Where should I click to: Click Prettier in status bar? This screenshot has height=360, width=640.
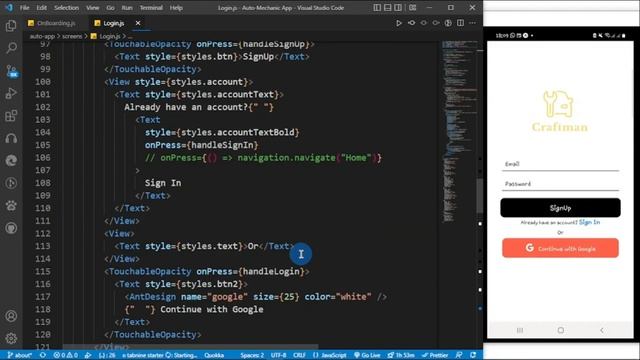click(x=435, y=355)
